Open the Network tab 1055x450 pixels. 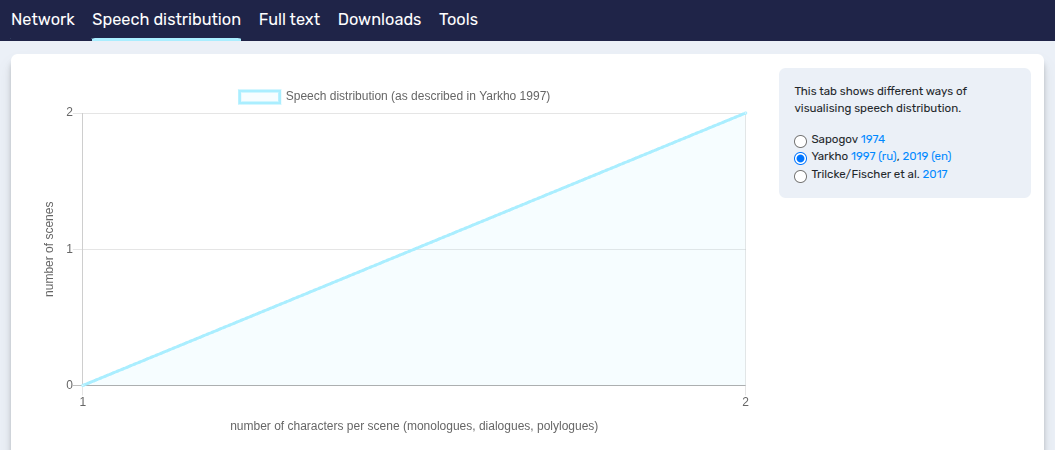(42, 20)
